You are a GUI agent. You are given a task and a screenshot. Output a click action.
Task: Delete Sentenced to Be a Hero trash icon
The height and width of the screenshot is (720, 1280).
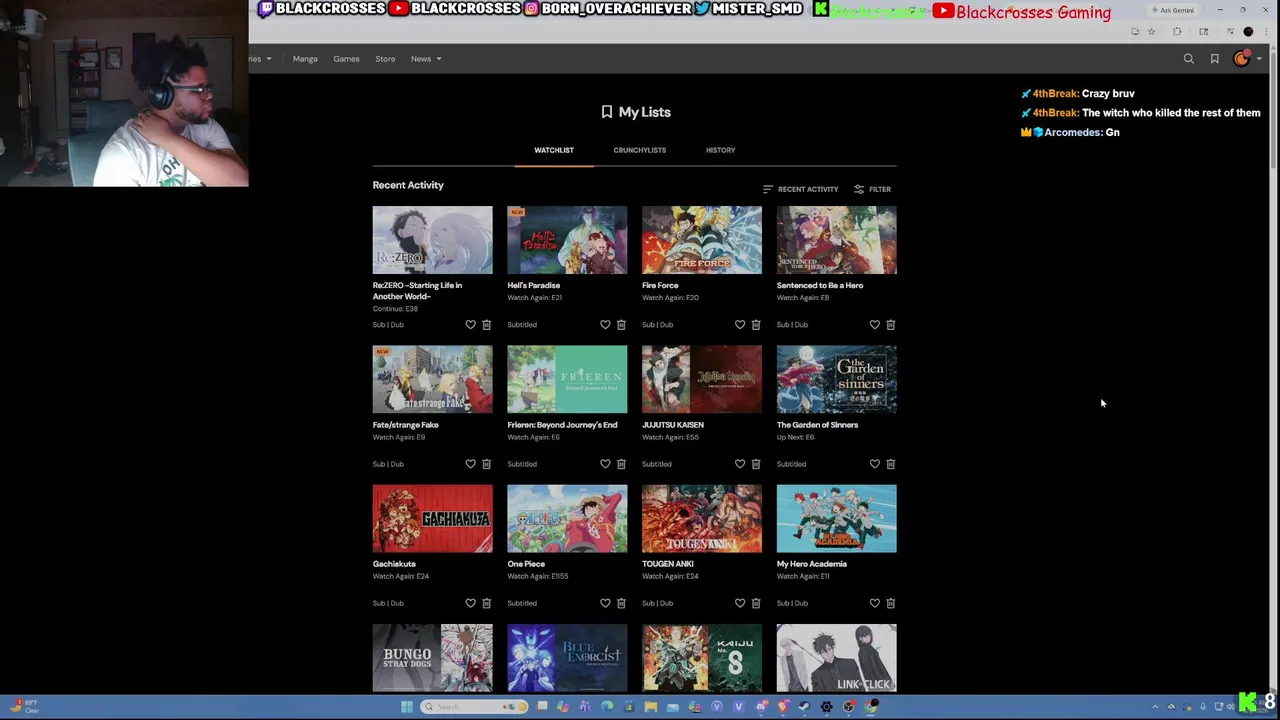click(x=891, y=325)
